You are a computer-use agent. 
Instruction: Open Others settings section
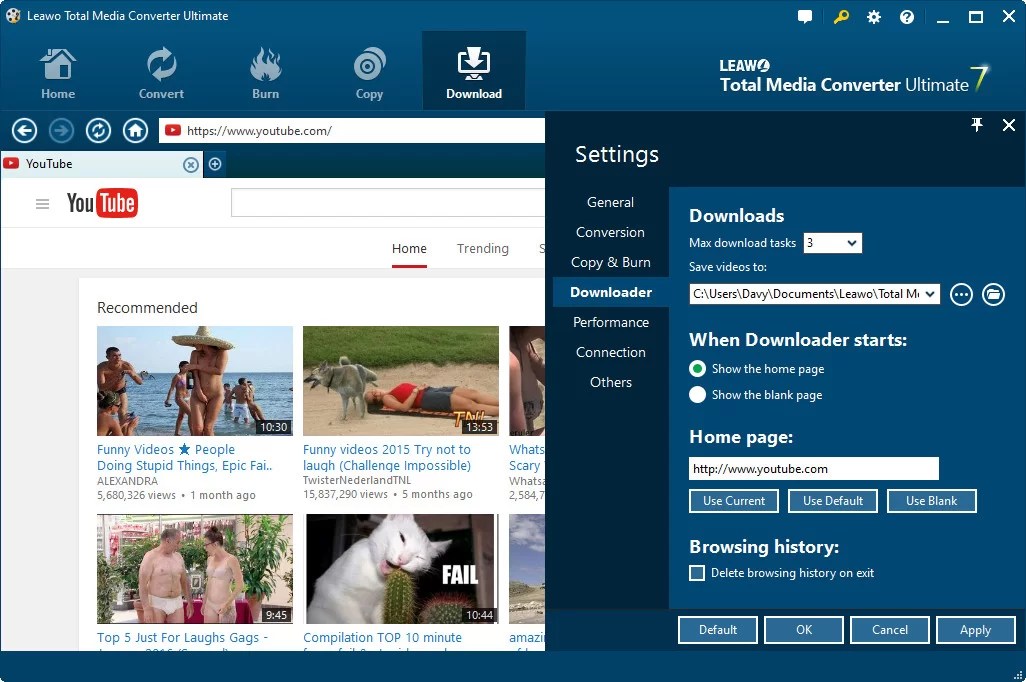610,382
